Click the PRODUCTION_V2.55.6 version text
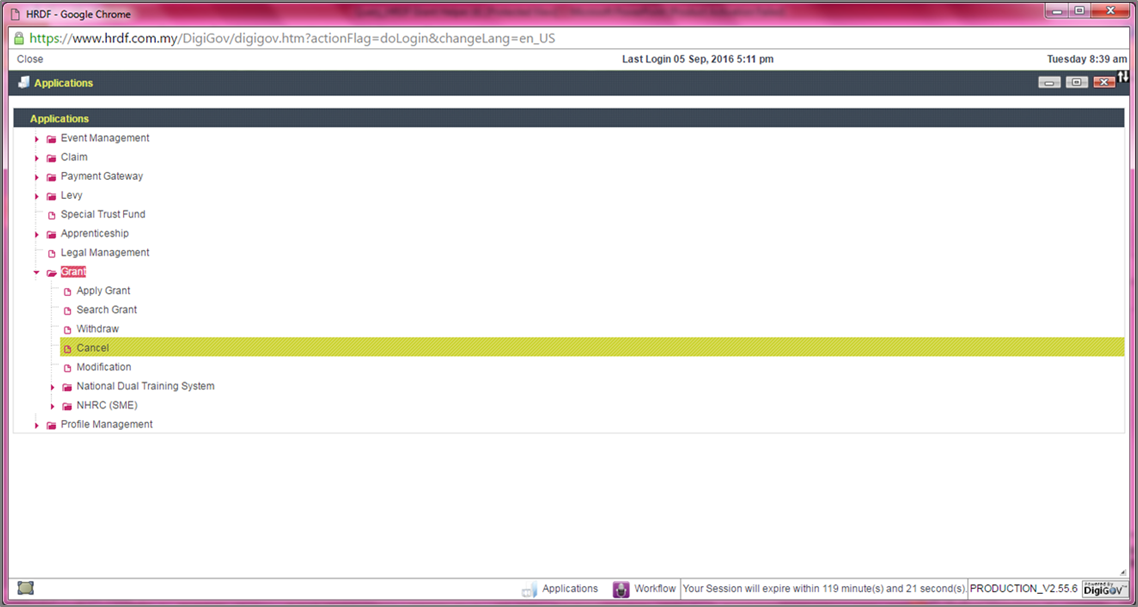 [1024, 588]
